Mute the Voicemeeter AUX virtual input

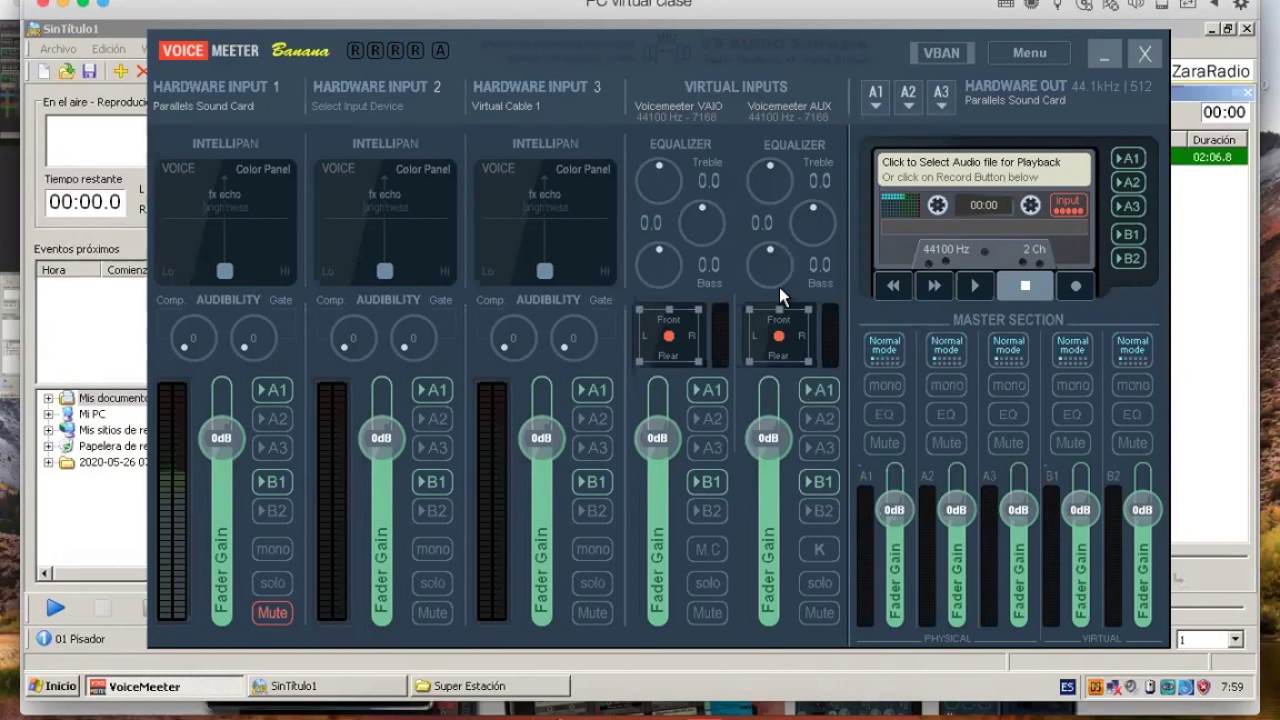(x=819, y=612)
